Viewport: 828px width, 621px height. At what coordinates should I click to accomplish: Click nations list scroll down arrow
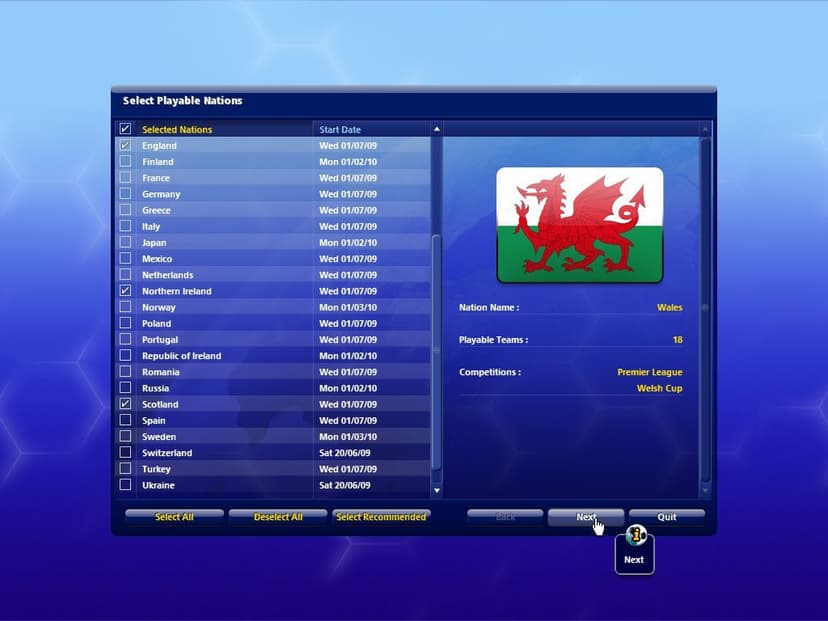437,491
